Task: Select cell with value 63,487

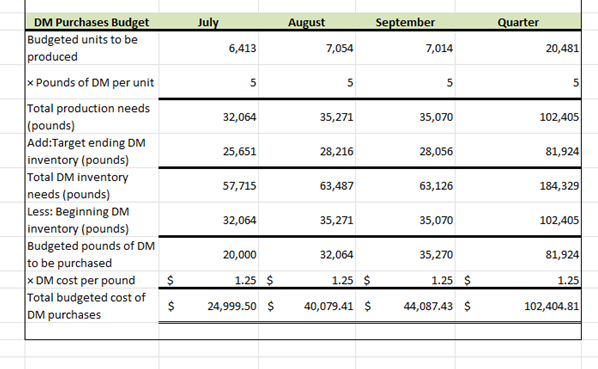Action: coord(307,185)
